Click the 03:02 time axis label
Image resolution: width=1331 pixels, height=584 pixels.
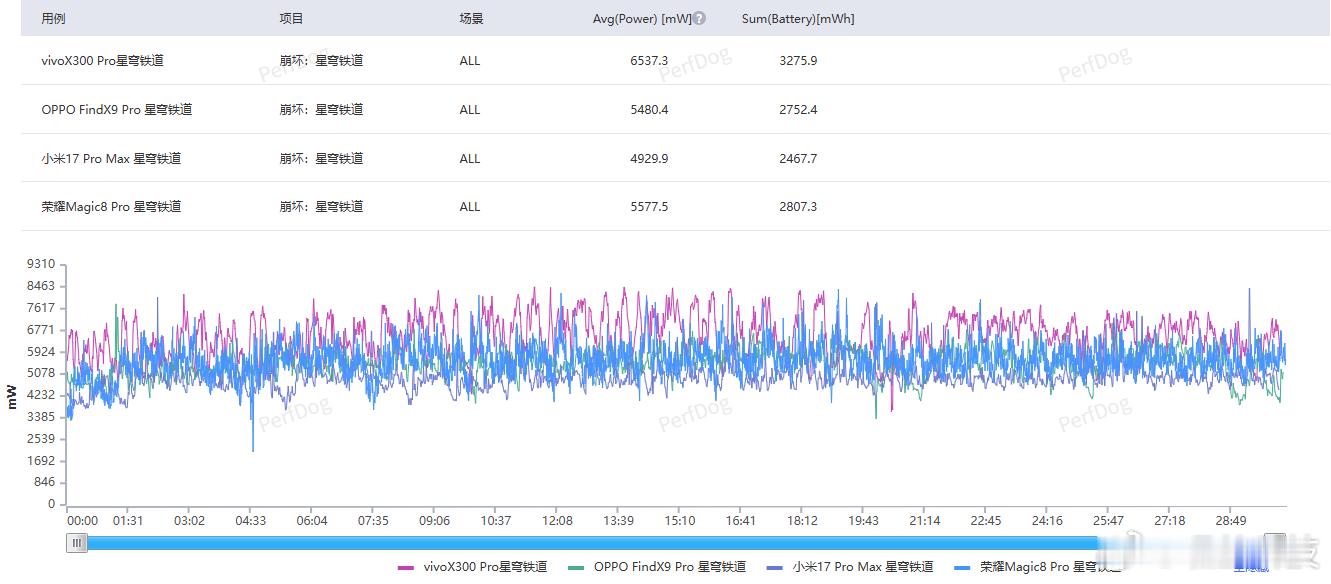pos(189,521)
